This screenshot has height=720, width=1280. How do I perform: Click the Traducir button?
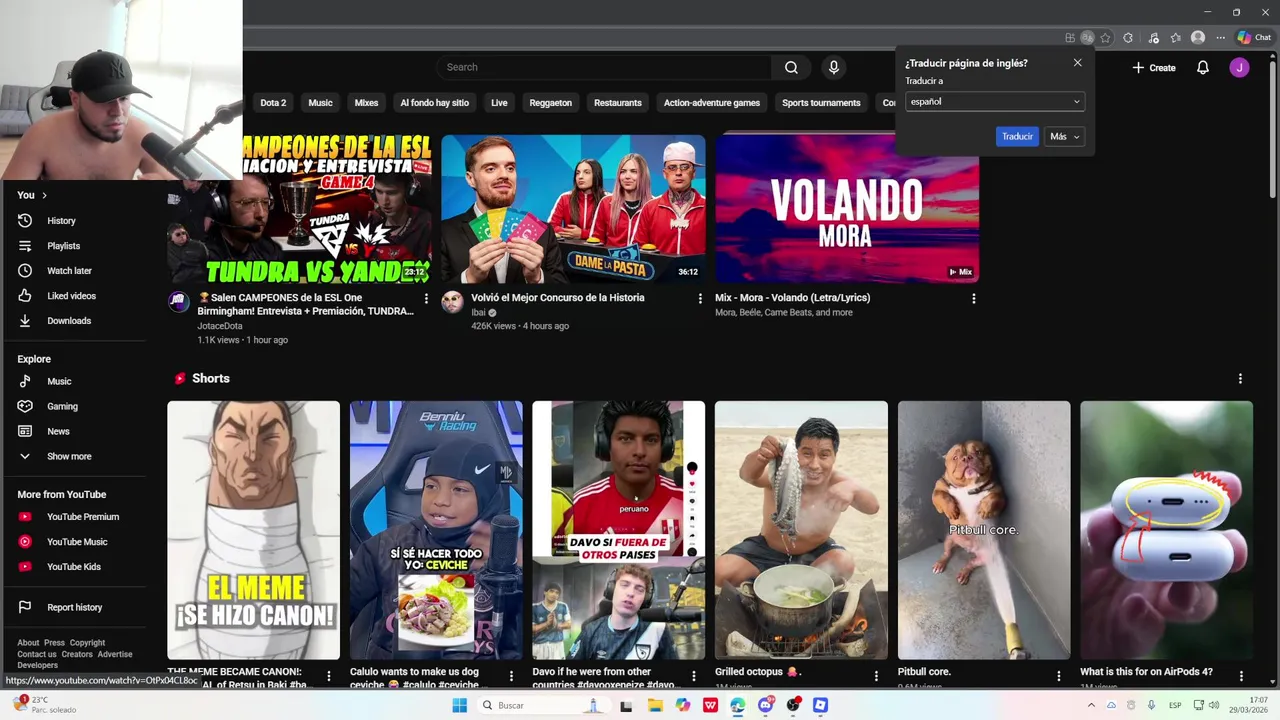1017,136
